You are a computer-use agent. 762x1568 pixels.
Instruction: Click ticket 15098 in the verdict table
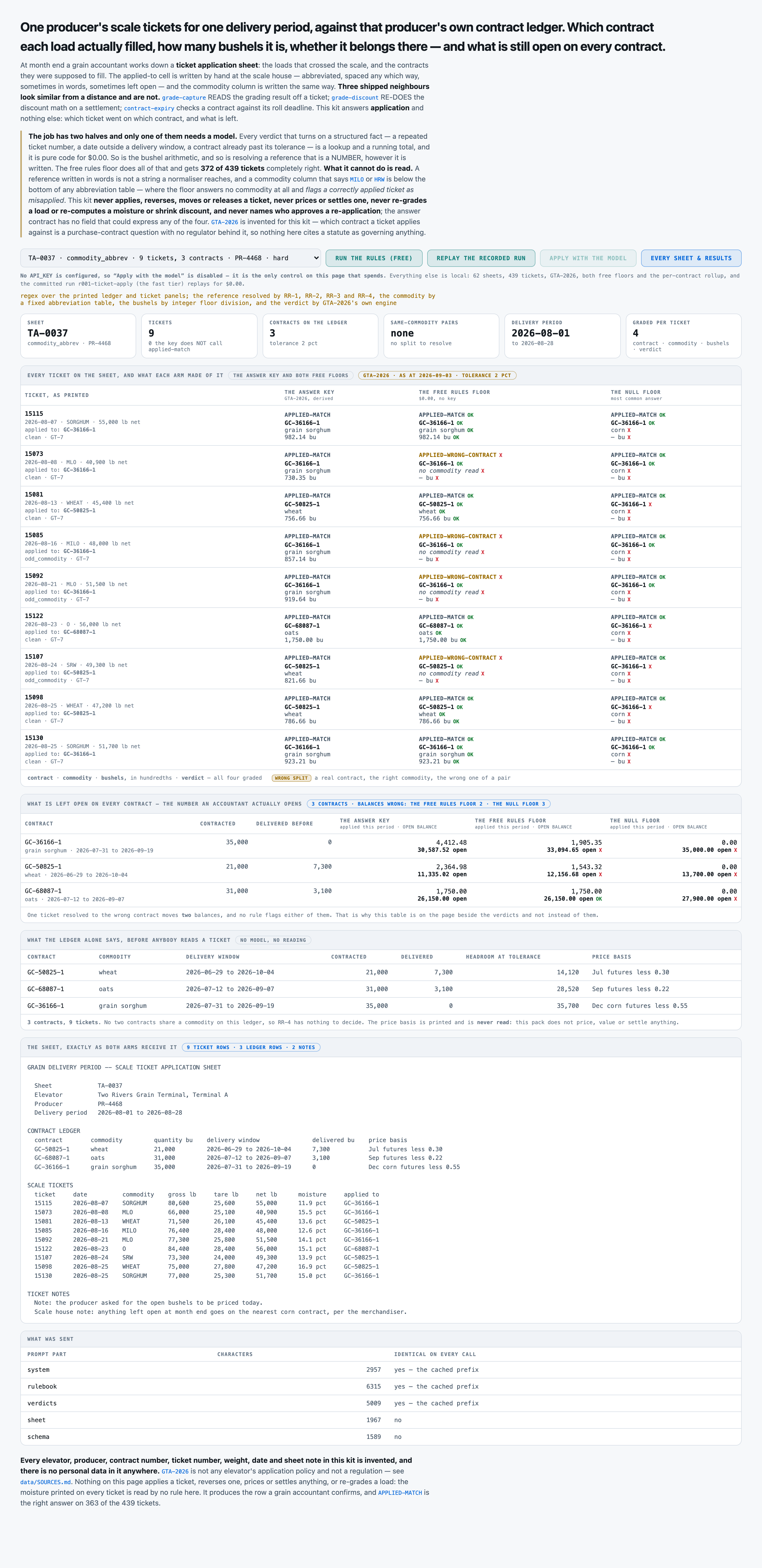pyautogui.click(x=34, y=698)
